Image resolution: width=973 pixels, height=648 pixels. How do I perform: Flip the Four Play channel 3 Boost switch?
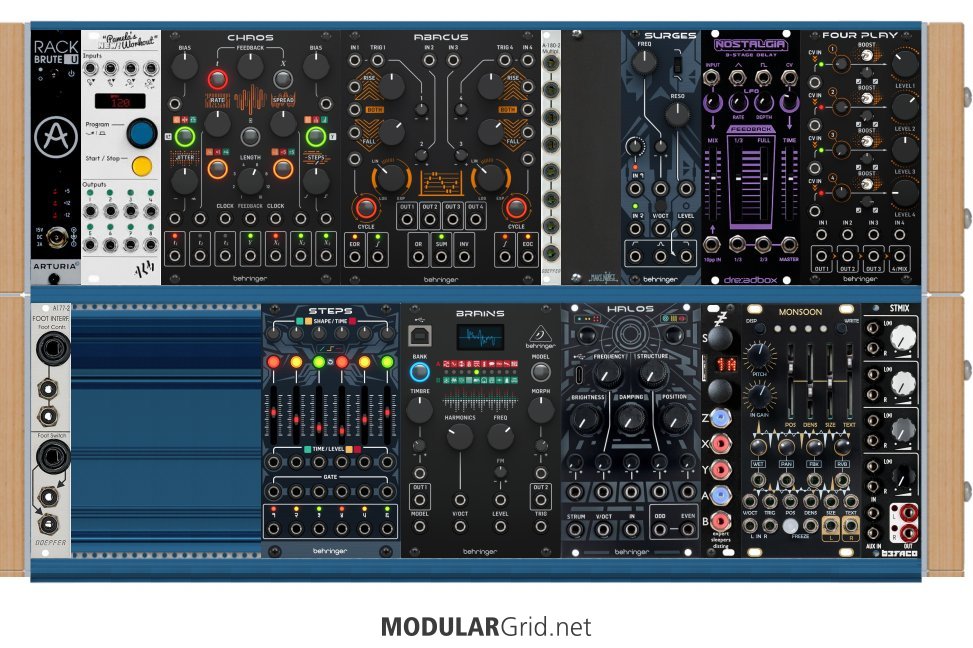coord(868,142)
